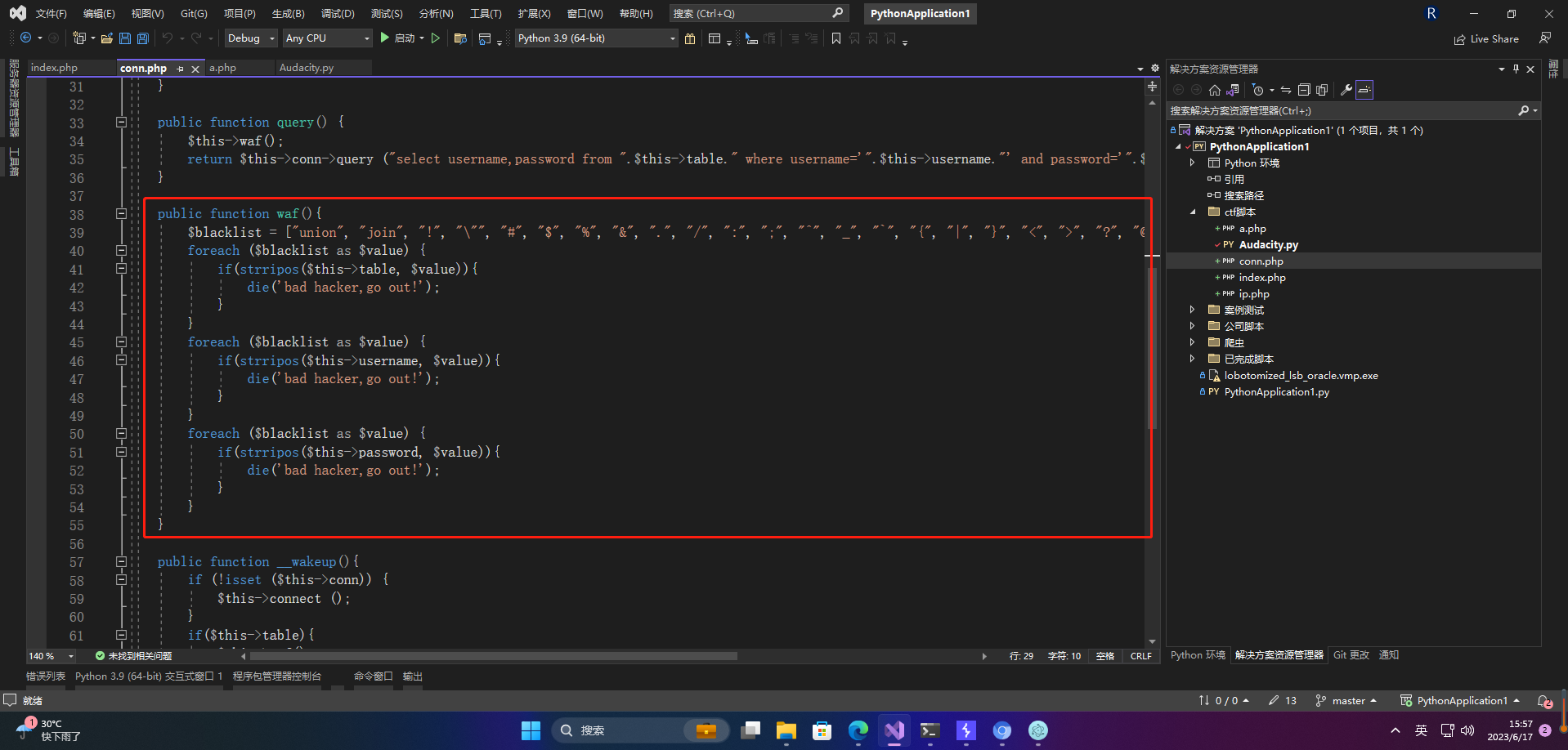Expand Python 环境 node

coord(1192,163)
